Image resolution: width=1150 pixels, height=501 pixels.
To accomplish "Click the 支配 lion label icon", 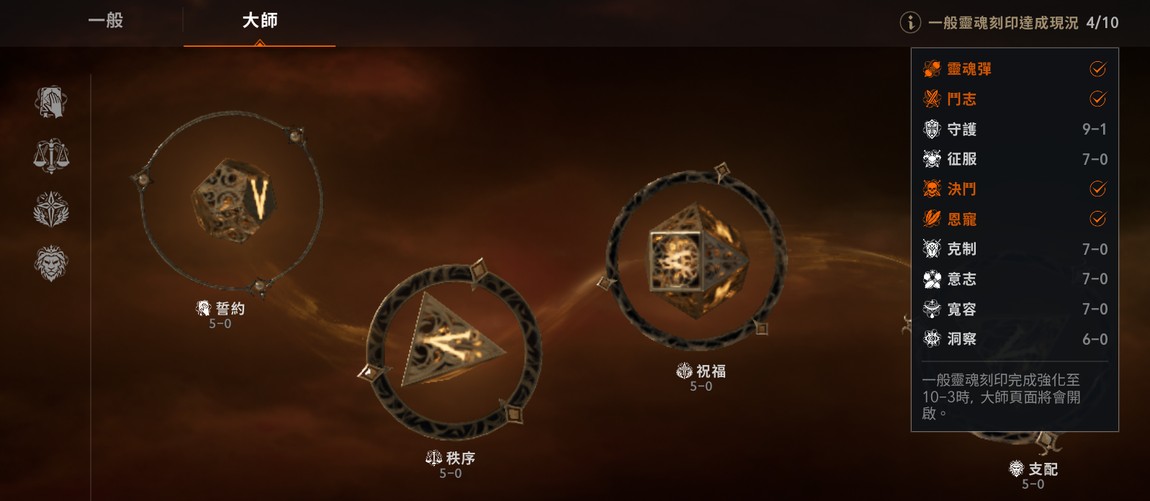I will 1017,469.
